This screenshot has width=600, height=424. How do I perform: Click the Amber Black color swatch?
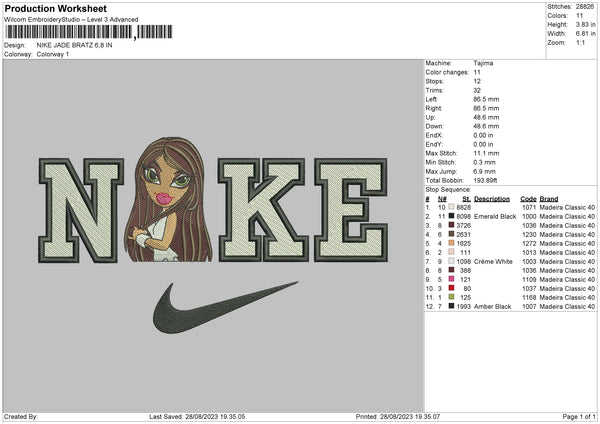click(452, 306)
